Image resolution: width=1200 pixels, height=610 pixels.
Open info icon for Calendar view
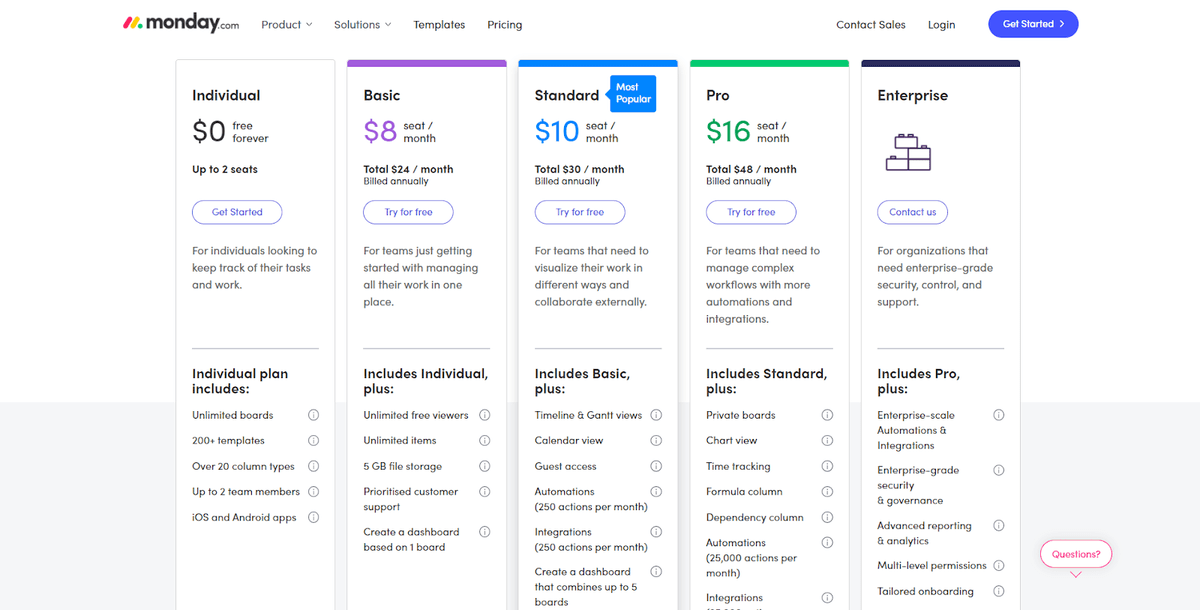656,441
